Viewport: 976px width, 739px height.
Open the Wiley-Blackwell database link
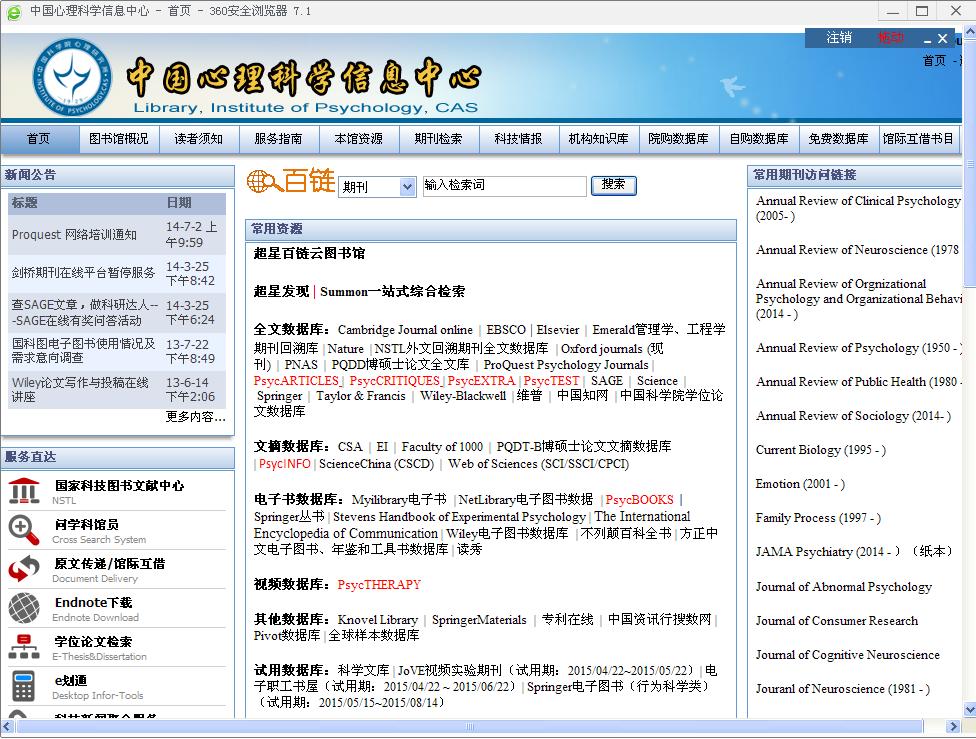coord(463,396)
